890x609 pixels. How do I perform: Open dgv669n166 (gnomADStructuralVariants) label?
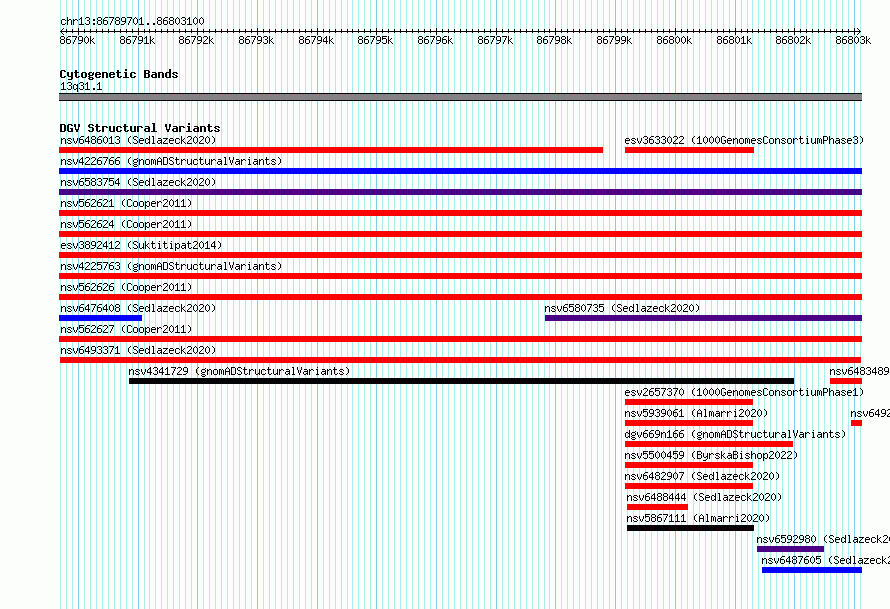point(735,434)
